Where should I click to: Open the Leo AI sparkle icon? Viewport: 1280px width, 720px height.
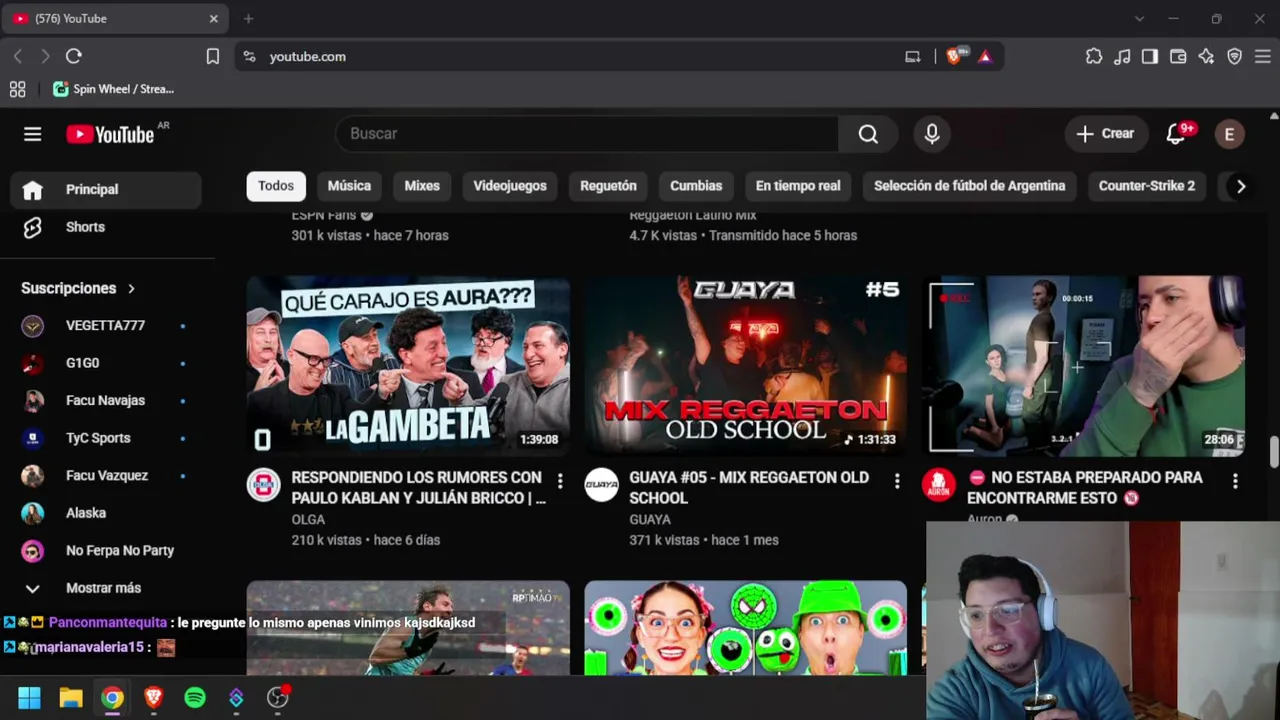(x=1206, y=57)
